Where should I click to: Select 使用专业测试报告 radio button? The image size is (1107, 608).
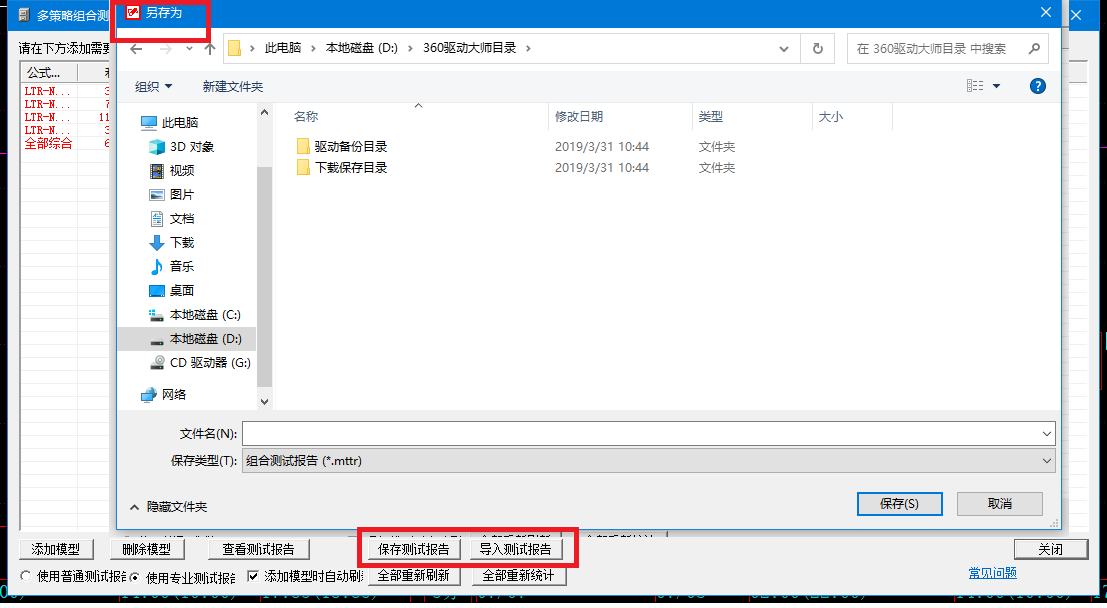[x=134, y=577]
